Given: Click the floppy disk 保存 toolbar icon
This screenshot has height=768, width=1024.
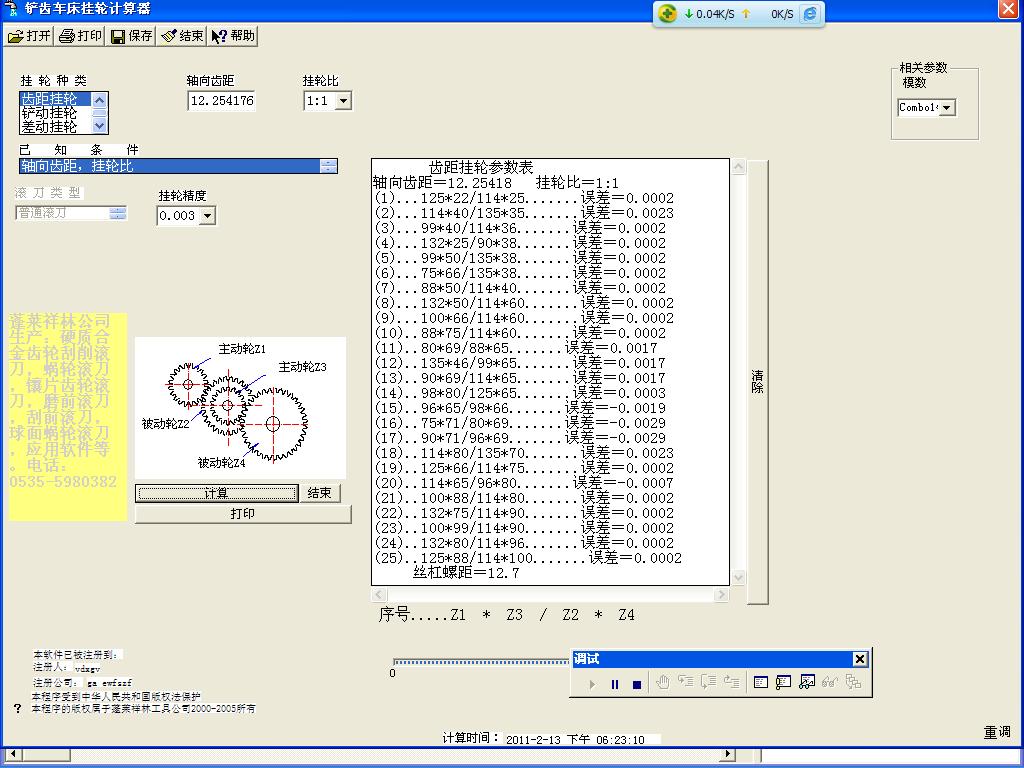Looking at the screenshot, I should 131,36.
